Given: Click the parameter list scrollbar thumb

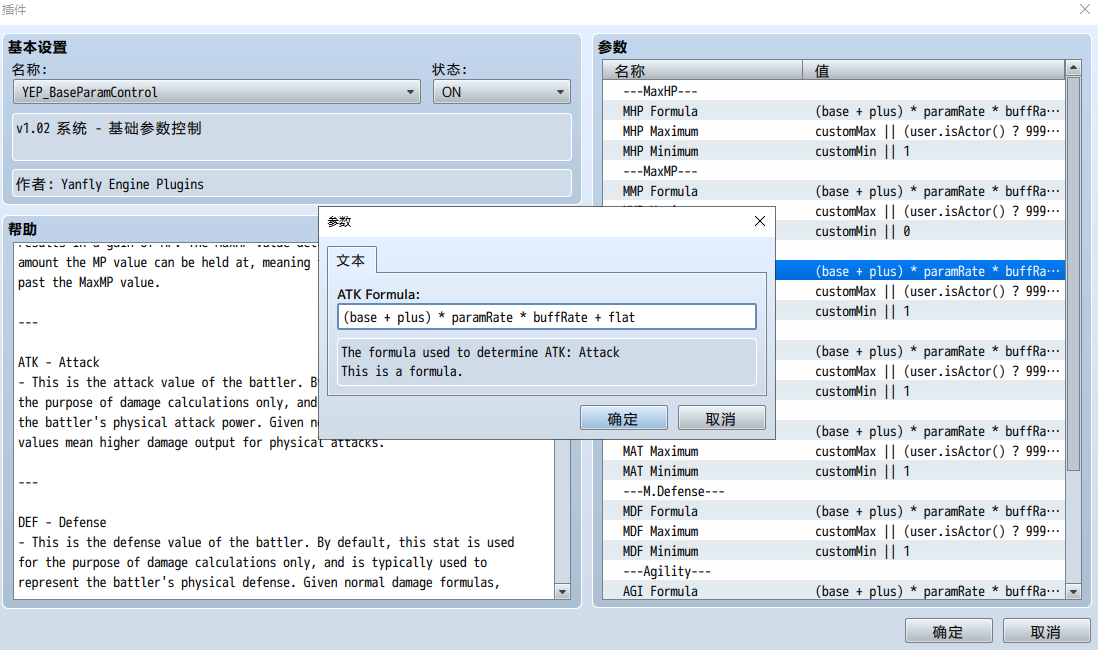Looking at the screenshot, I should tap(1073, 273).
